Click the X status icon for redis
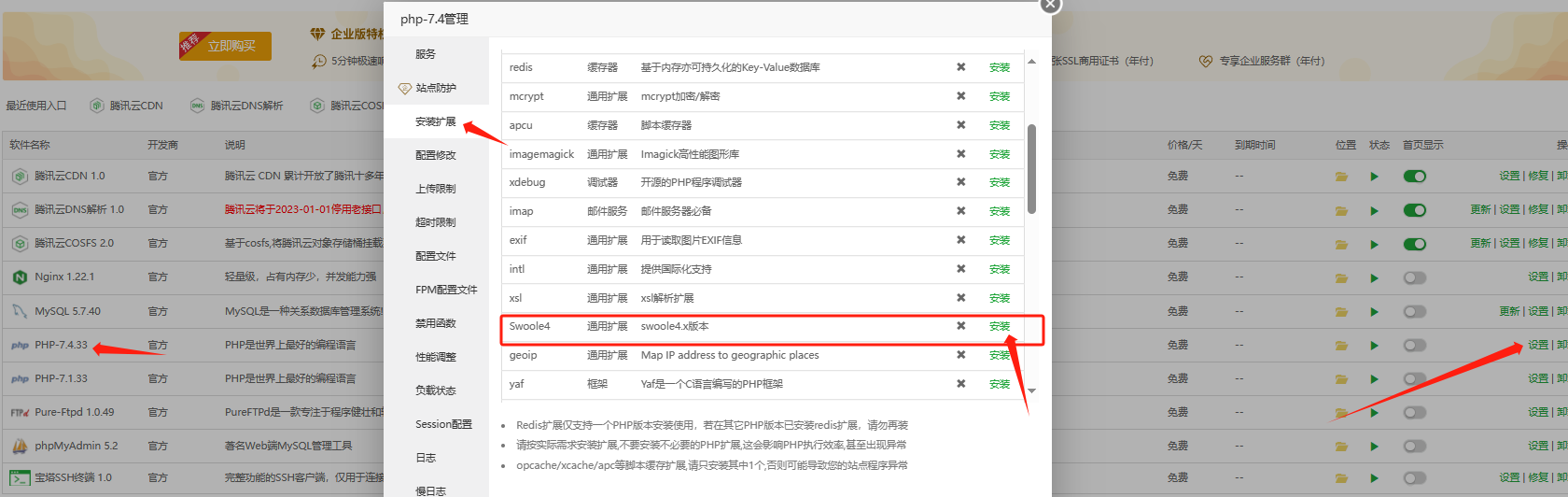The width and height of the screenshot is (1568, 497). (960, 67)
